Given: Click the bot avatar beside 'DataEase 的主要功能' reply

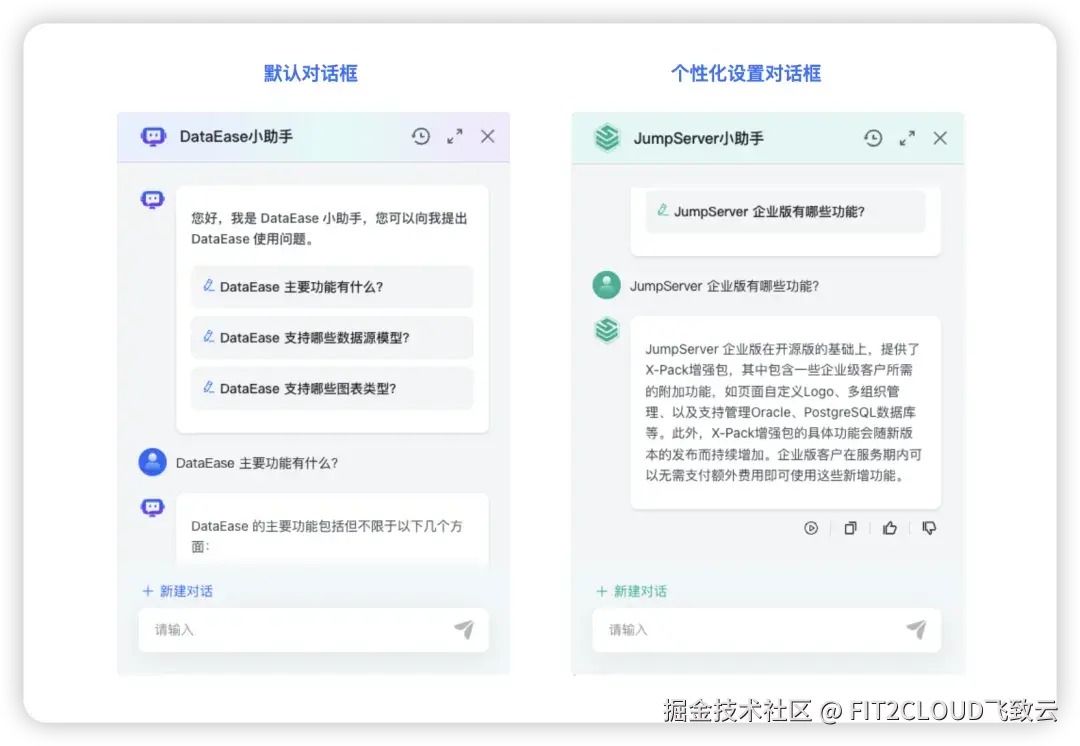Looking at the screenshot, I should point(153,508).
